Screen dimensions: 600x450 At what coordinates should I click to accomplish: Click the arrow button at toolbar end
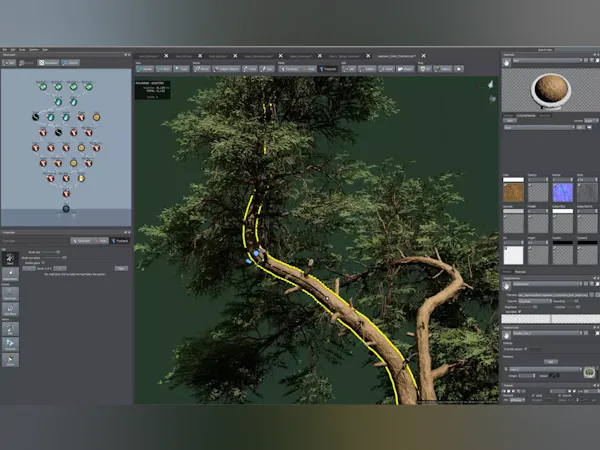[459, 69]
